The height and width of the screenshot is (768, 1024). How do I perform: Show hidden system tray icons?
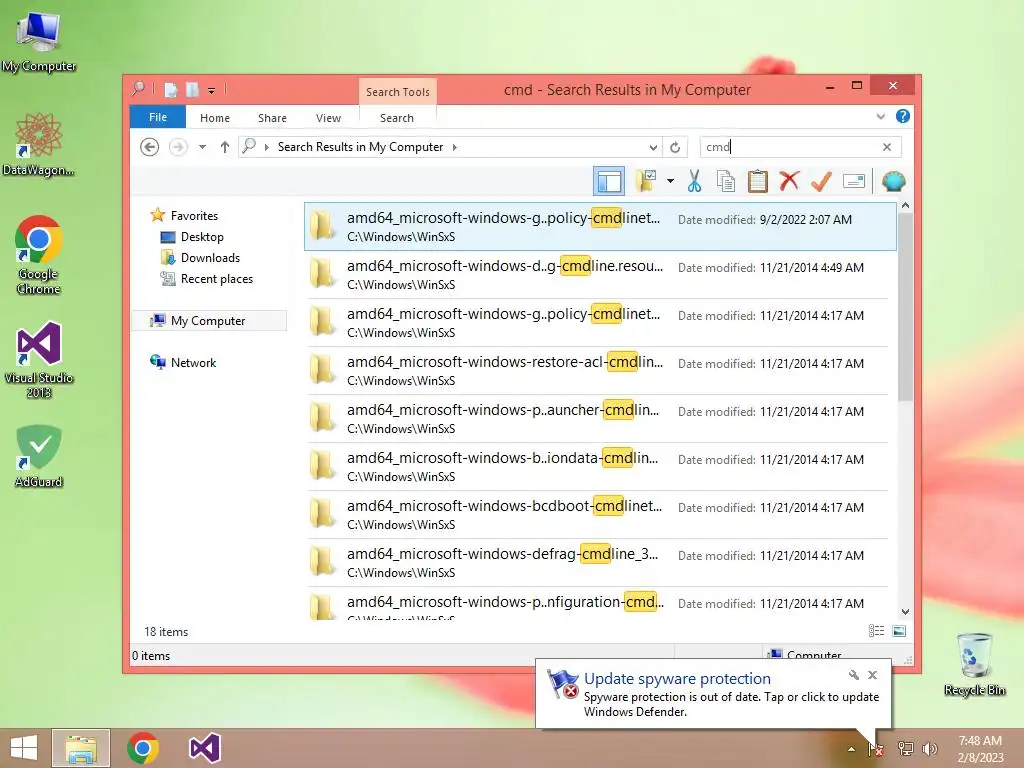click(851, 749)
